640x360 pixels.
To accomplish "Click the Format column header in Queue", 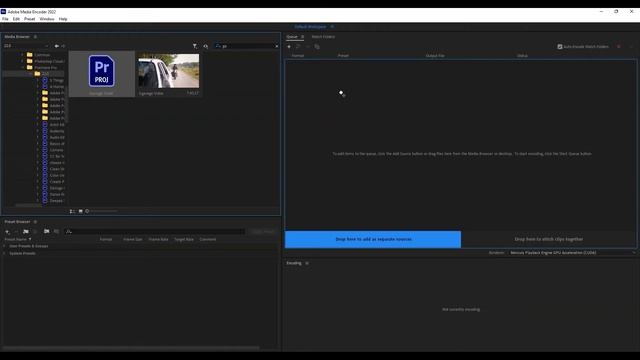I will (x=298, y=56).
